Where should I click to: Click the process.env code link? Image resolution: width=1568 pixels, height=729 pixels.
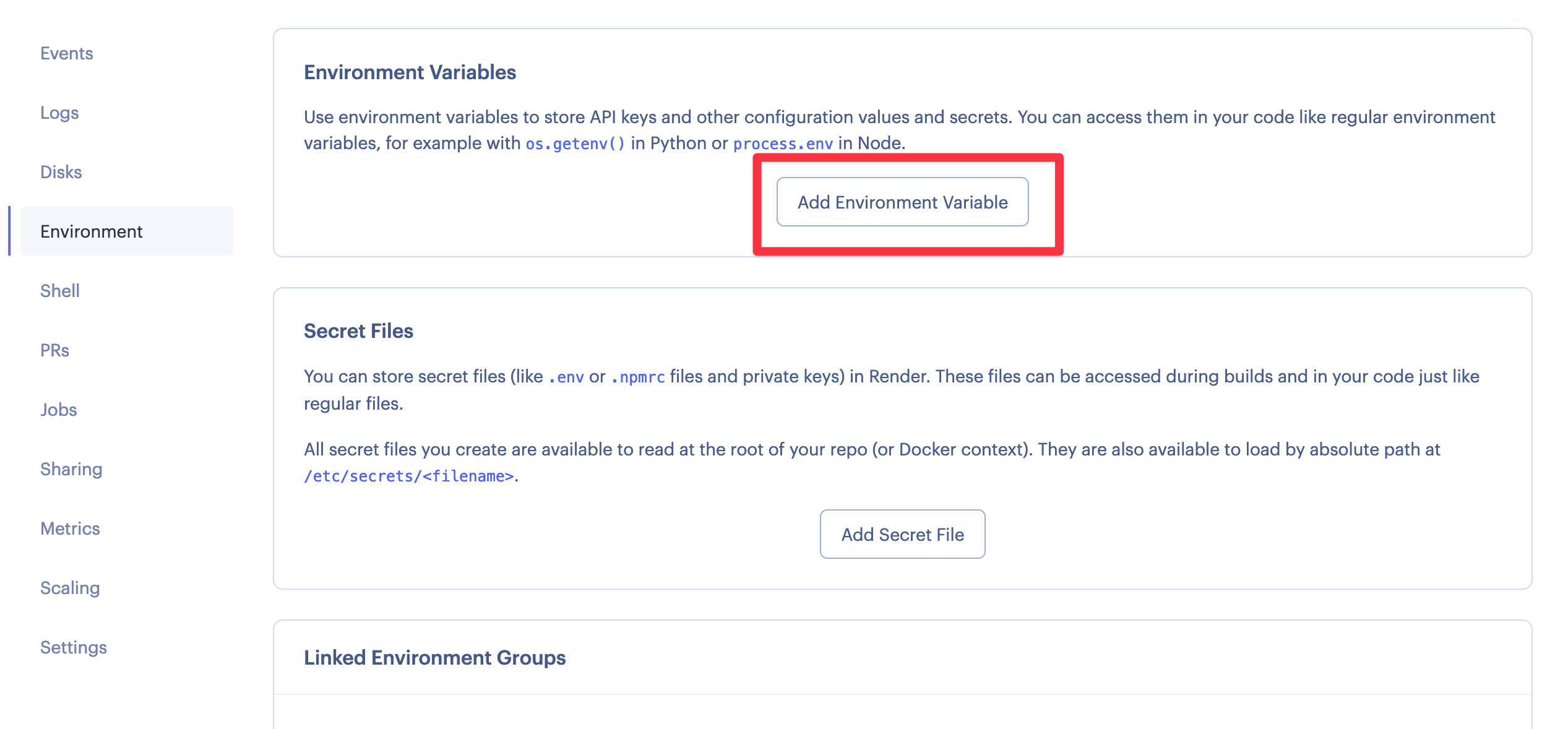click(782, 143)
